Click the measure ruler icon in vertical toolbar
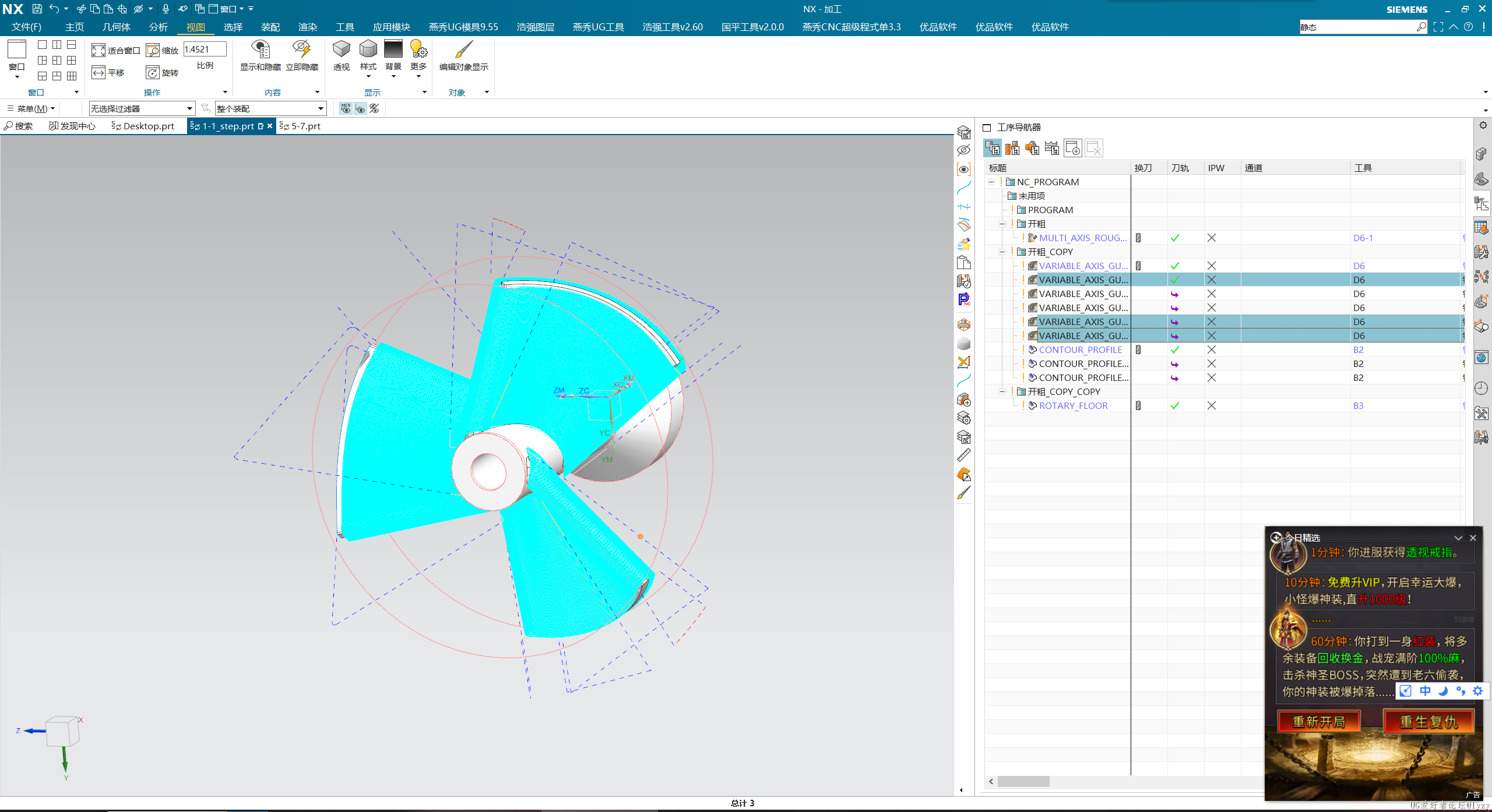The width and height of the screenshot is (1492, 812). (964, 455)
